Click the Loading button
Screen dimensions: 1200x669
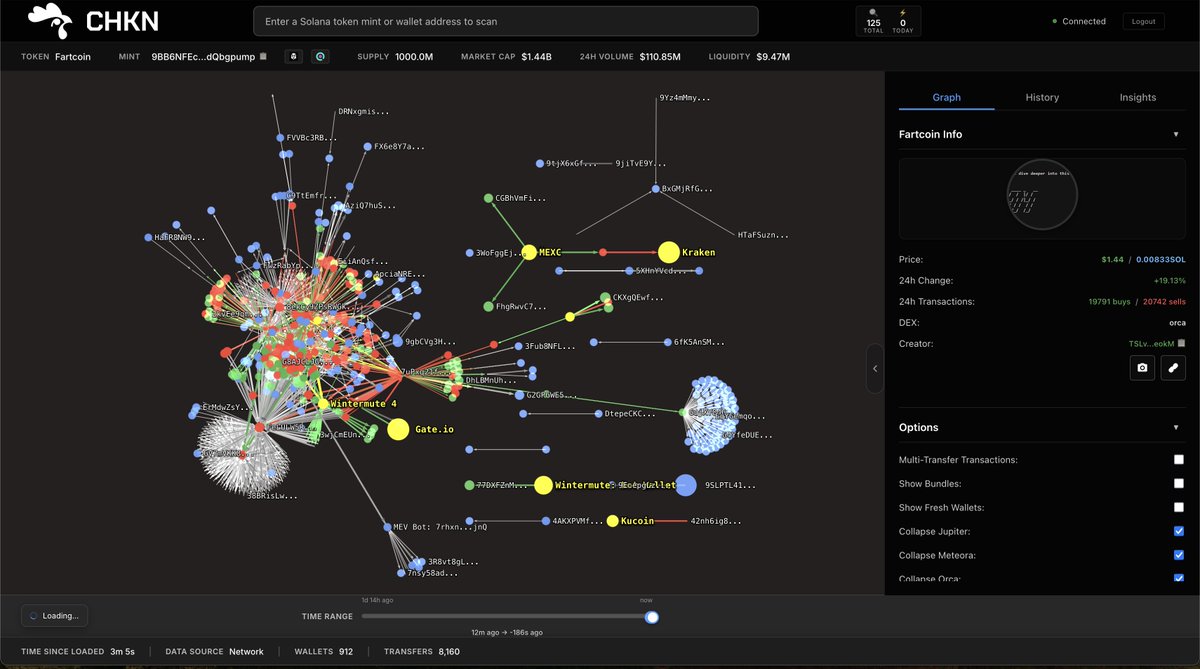point(55,616)
